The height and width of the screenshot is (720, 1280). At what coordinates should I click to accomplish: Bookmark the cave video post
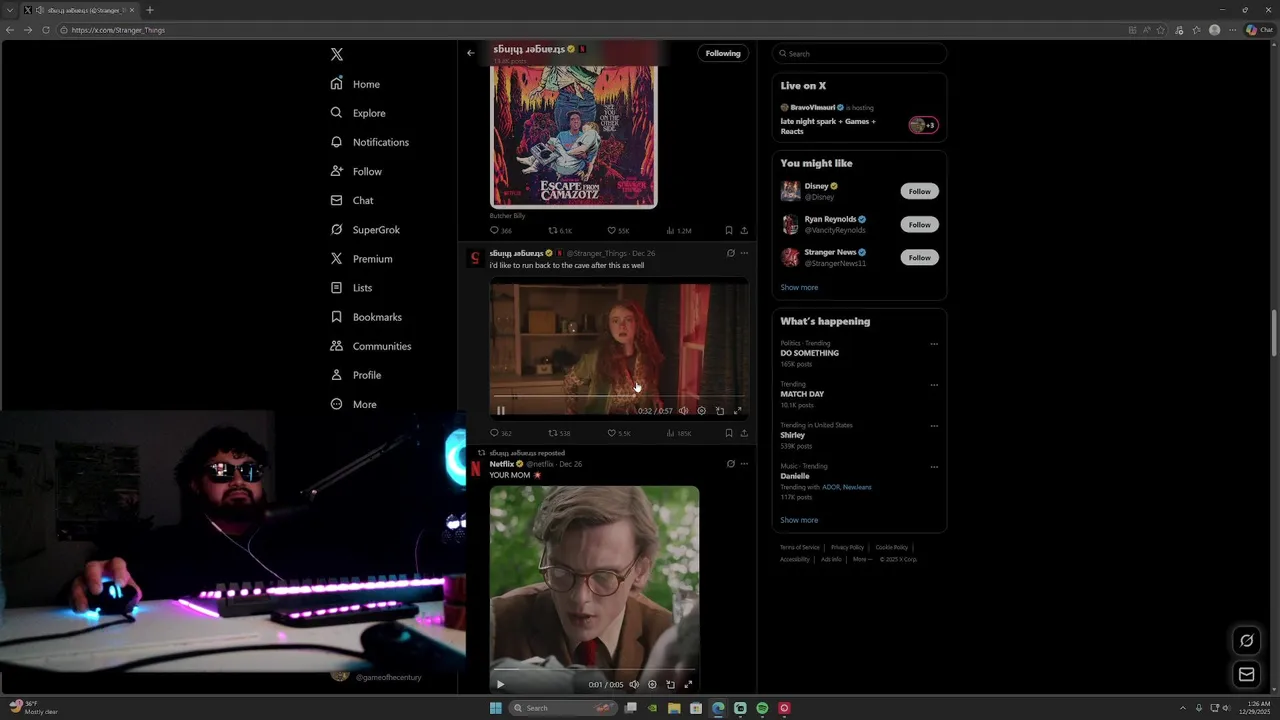point(728,433)
